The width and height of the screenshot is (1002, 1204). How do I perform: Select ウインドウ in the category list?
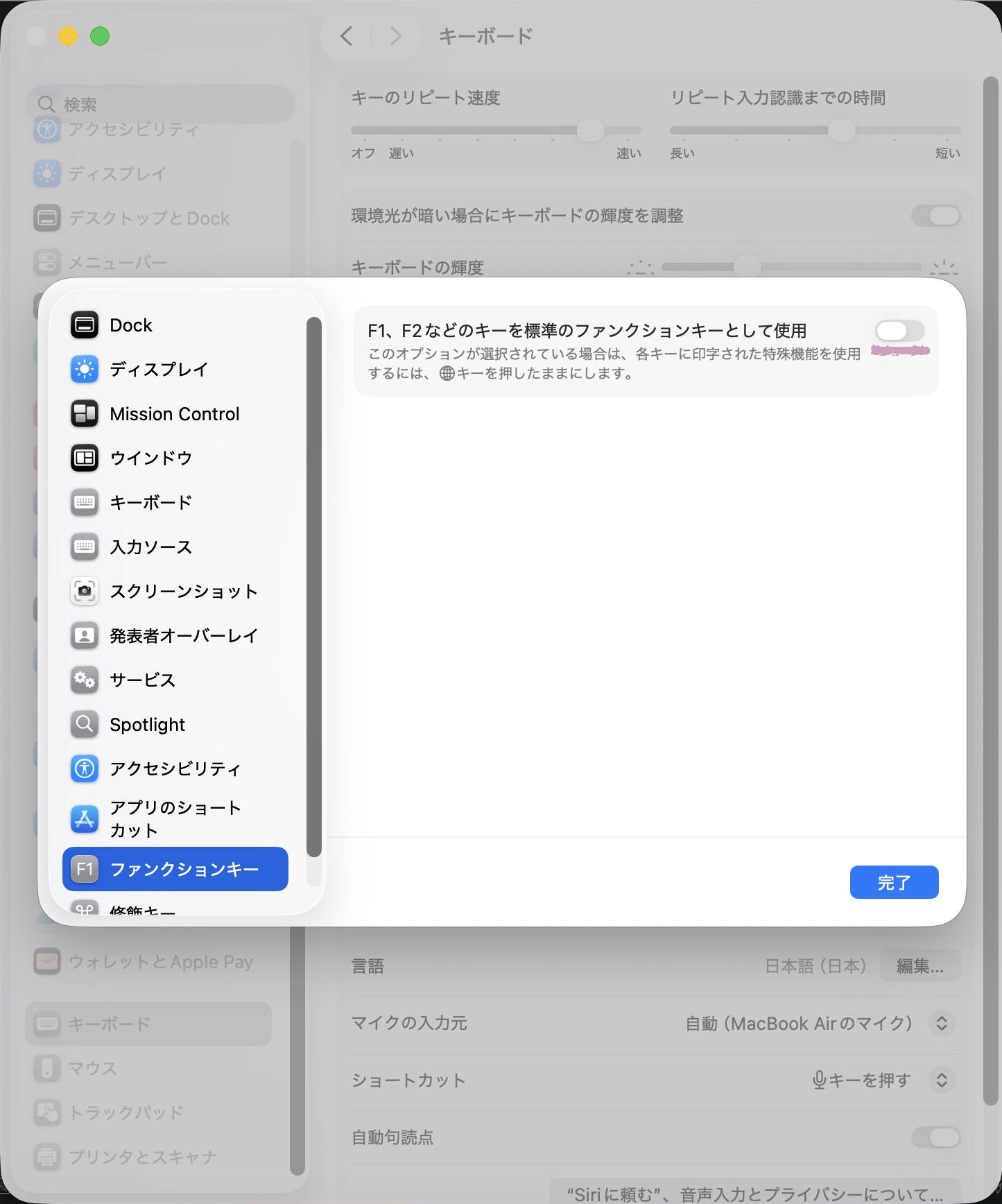click(175, 458)
